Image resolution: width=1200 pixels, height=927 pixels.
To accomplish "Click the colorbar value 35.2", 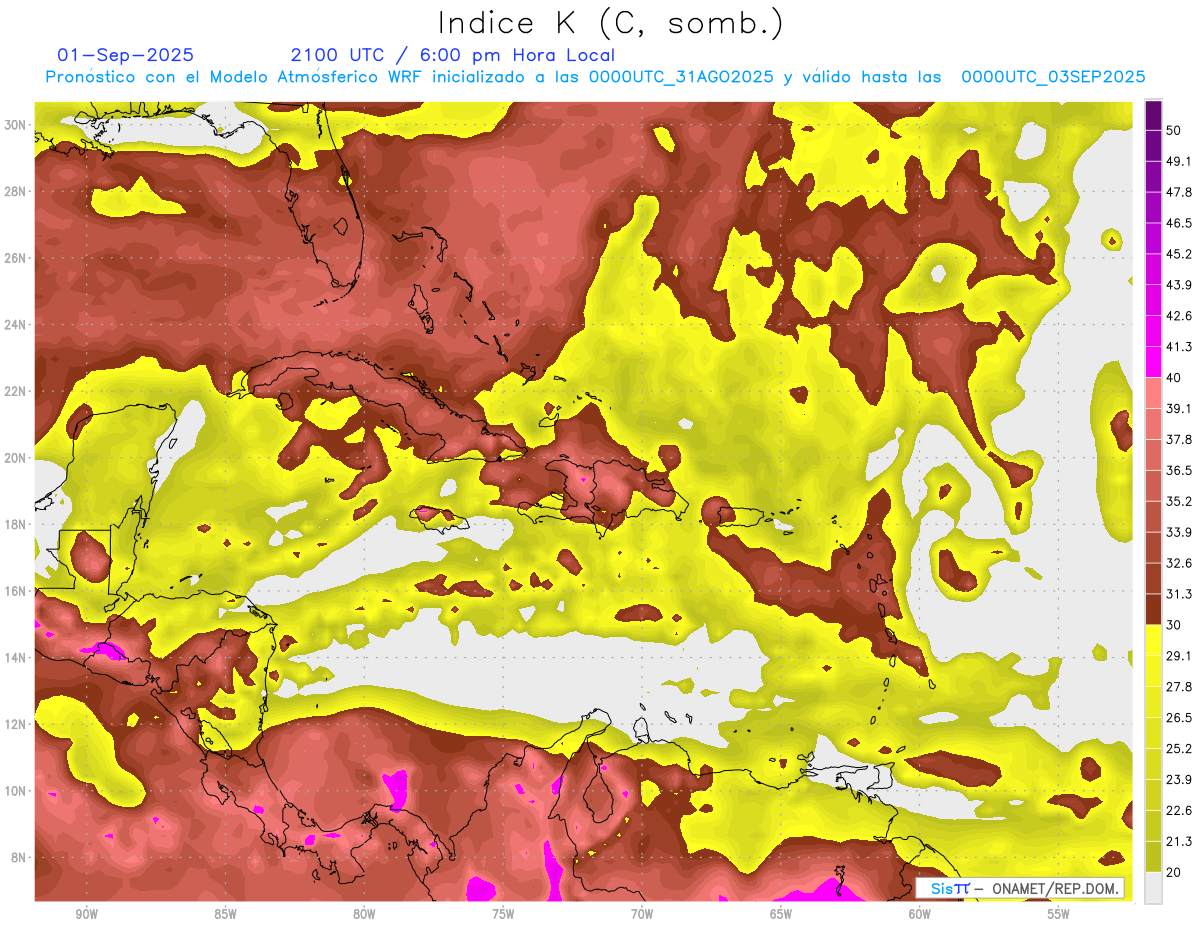I will pos(1178,502).
